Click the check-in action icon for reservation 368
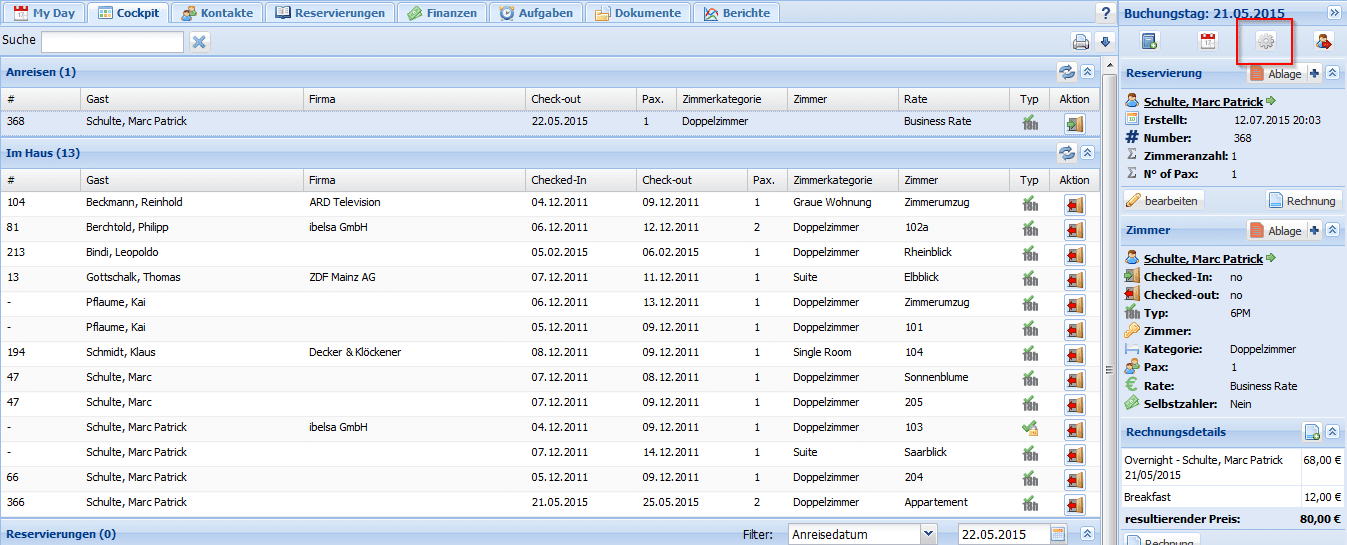1347x545 pixels. pyautogui.click(x=1074, y=123)
